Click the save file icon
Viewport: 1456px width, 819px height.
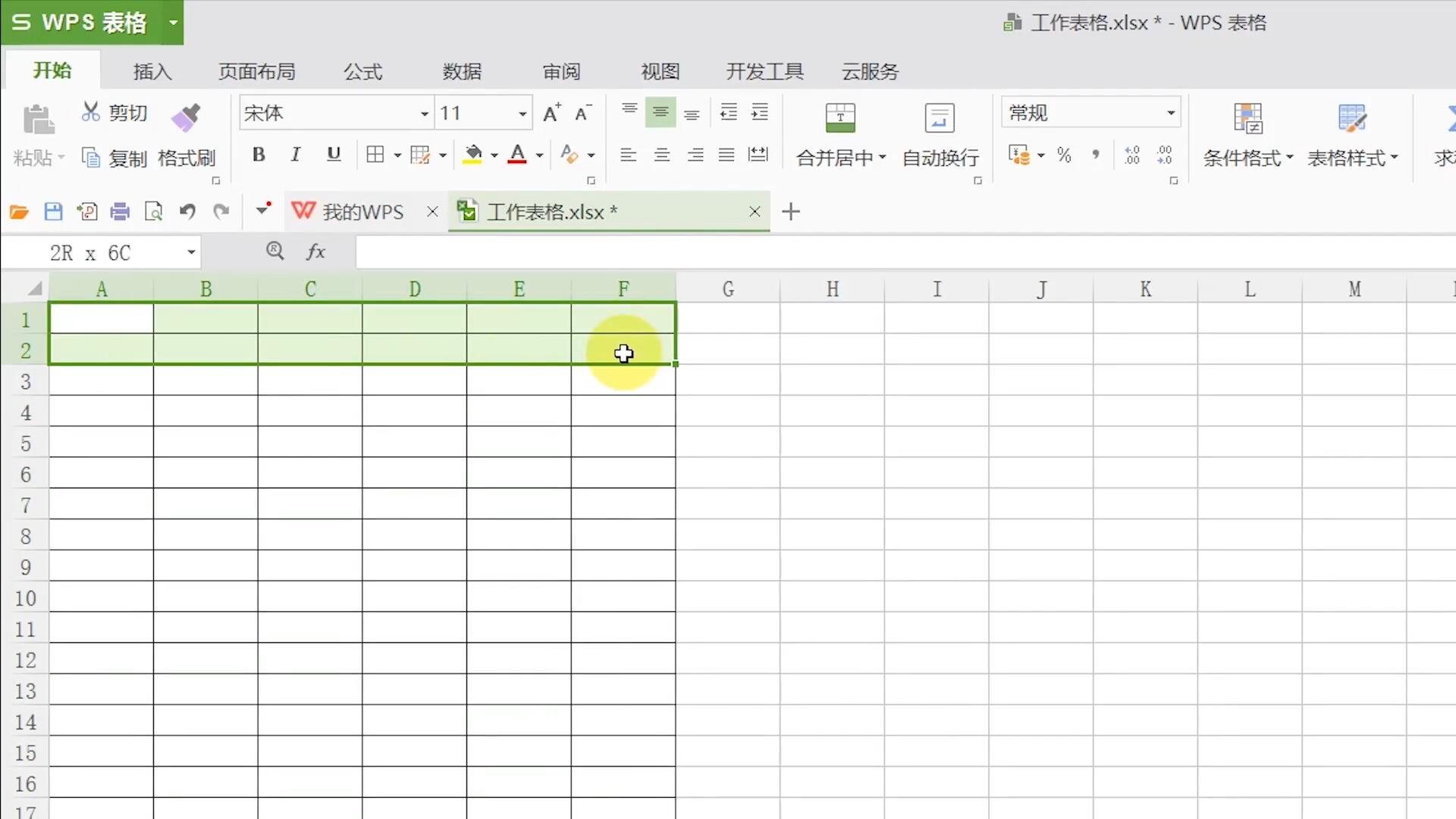pos(53,212)
